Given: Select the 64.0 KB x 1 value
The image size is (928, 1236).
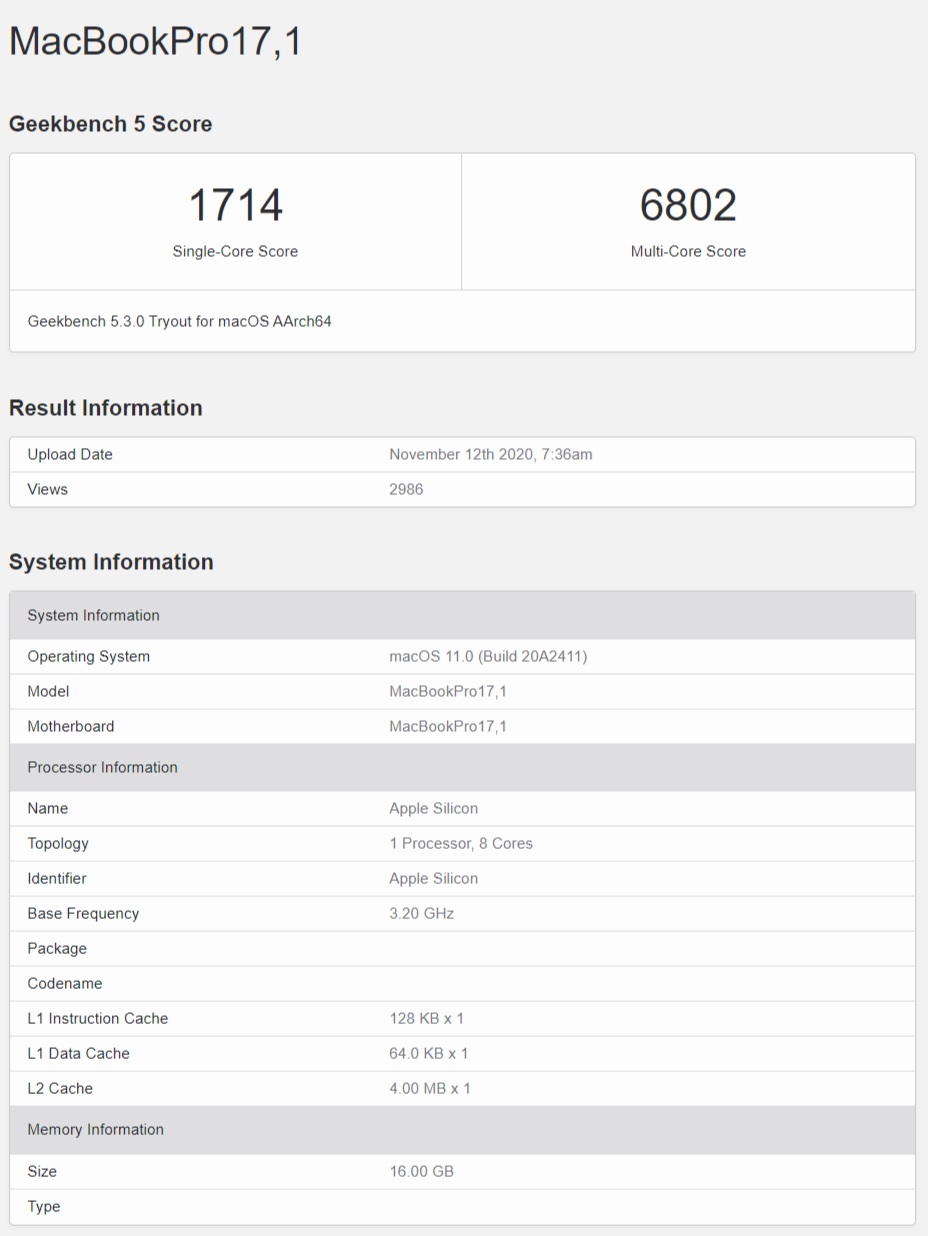Looking at the screenshot, I should click(x=429, y=1053).
